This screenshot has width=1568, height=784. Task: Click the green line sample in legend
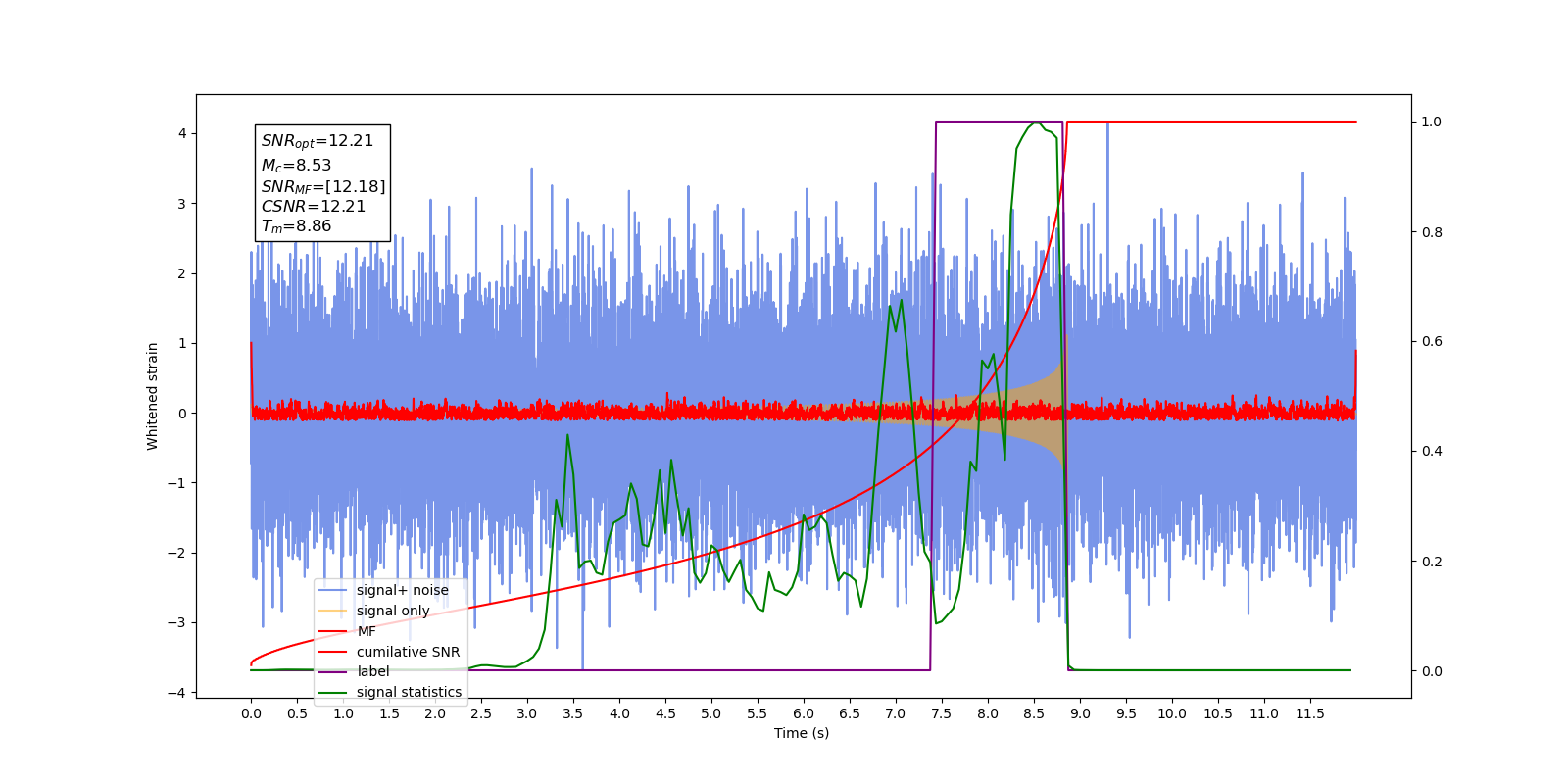click(333, 692)
